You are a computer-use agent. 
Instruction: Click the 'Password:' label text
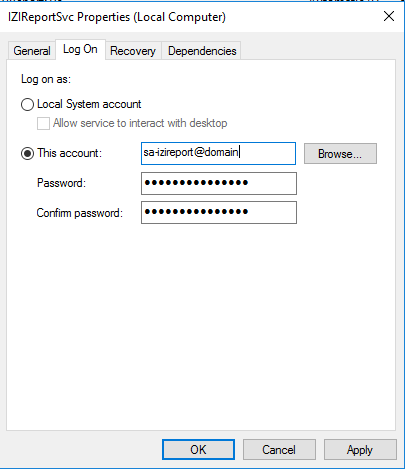coord(61,183)
